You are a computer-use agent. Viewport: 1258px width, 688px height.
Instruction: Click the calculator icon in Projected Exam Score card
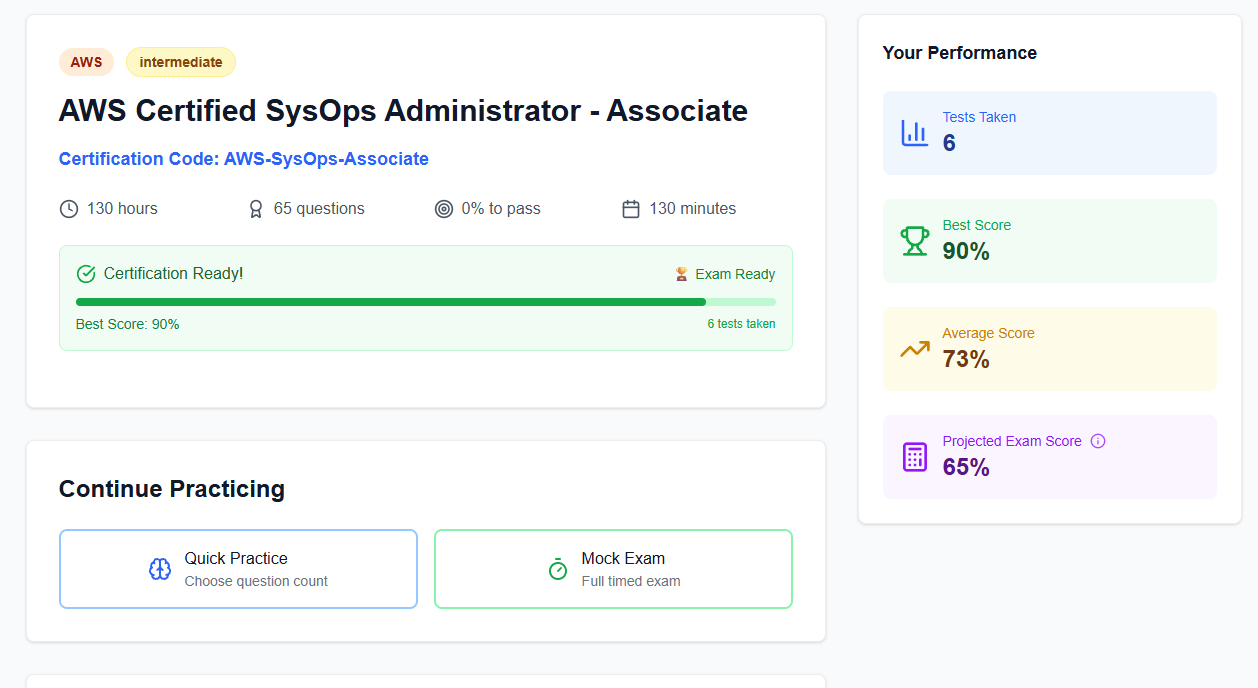(915, 457)
